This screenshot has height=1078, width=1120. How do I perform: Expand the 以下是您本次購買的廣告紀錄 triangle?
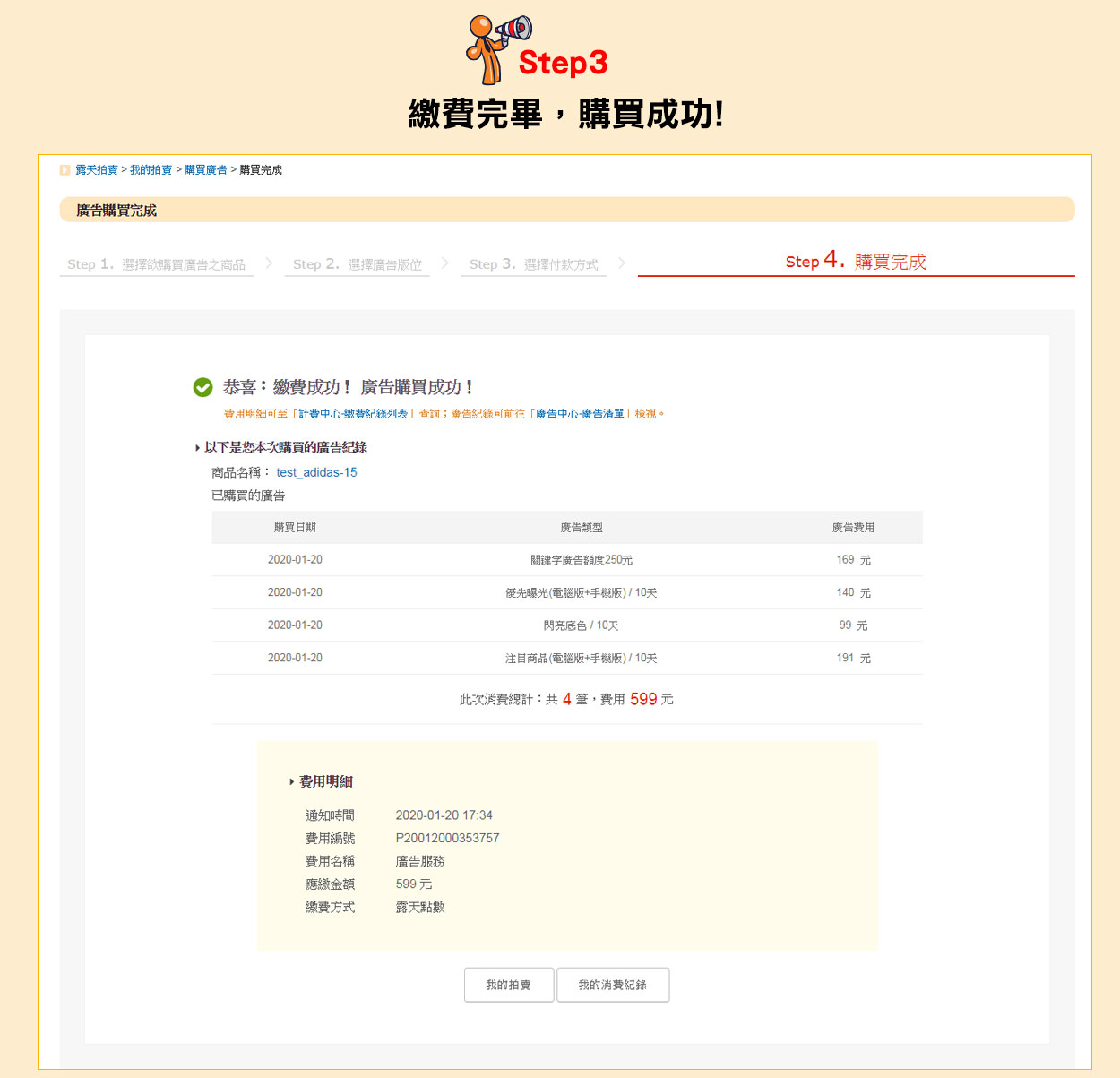(197, 448)
